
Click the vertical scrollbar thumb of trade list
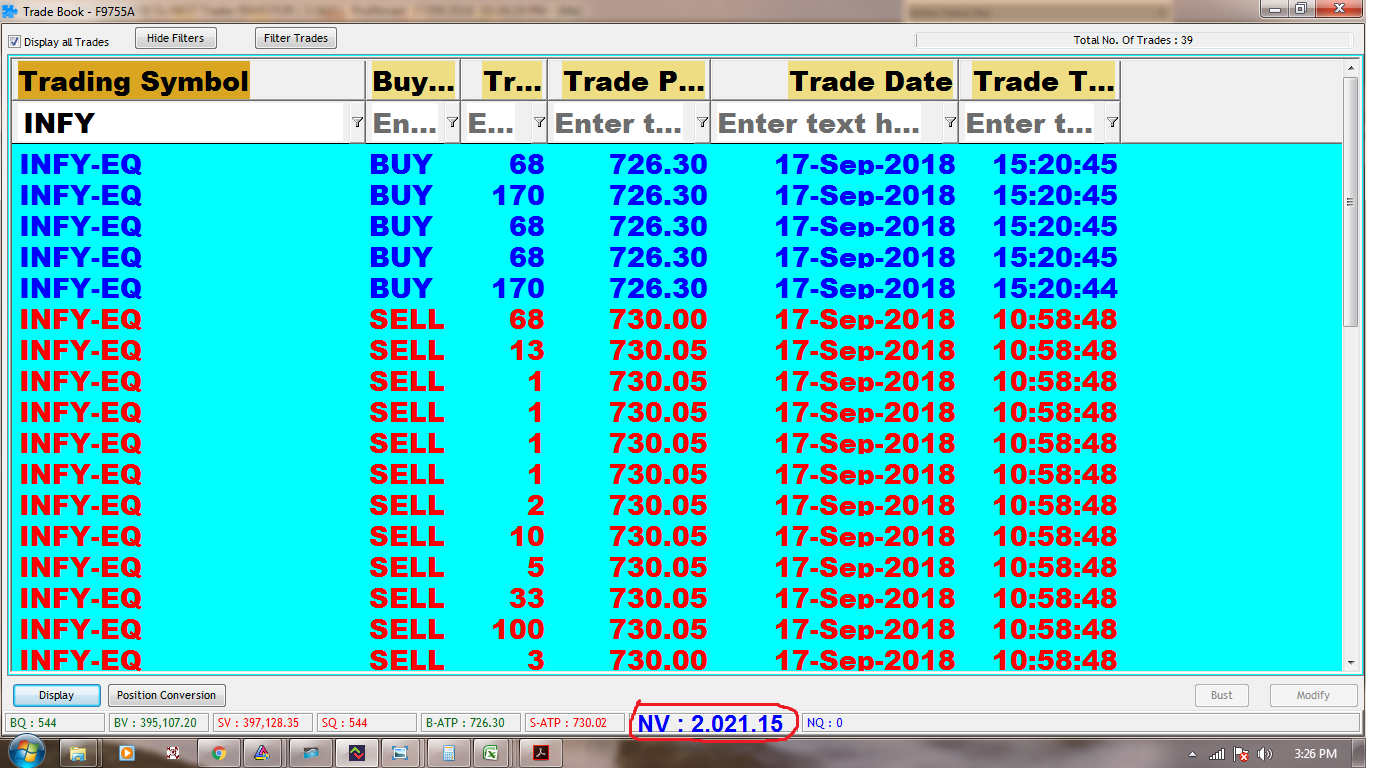click(1351, 201)
